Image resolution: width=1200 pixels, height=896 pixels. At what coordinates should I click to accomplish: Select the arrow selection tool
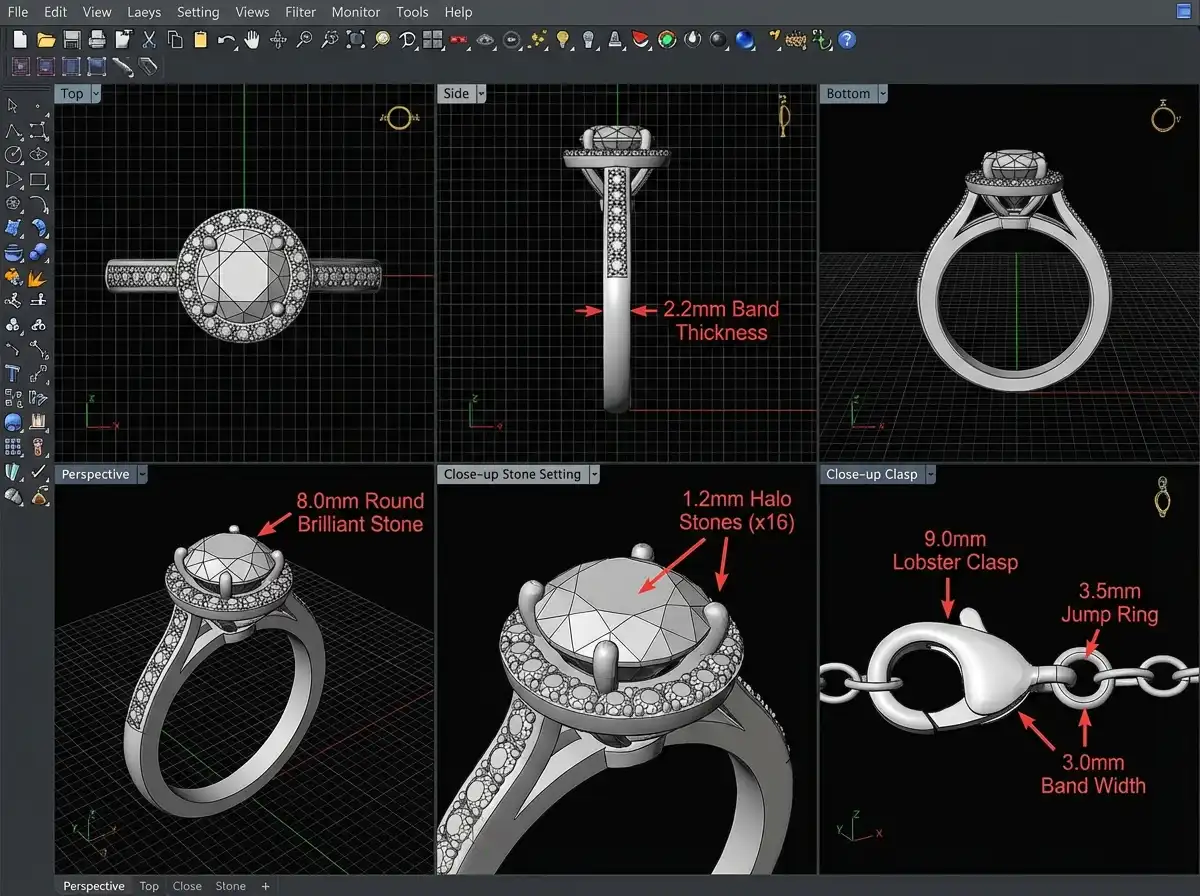pos(11,105)
